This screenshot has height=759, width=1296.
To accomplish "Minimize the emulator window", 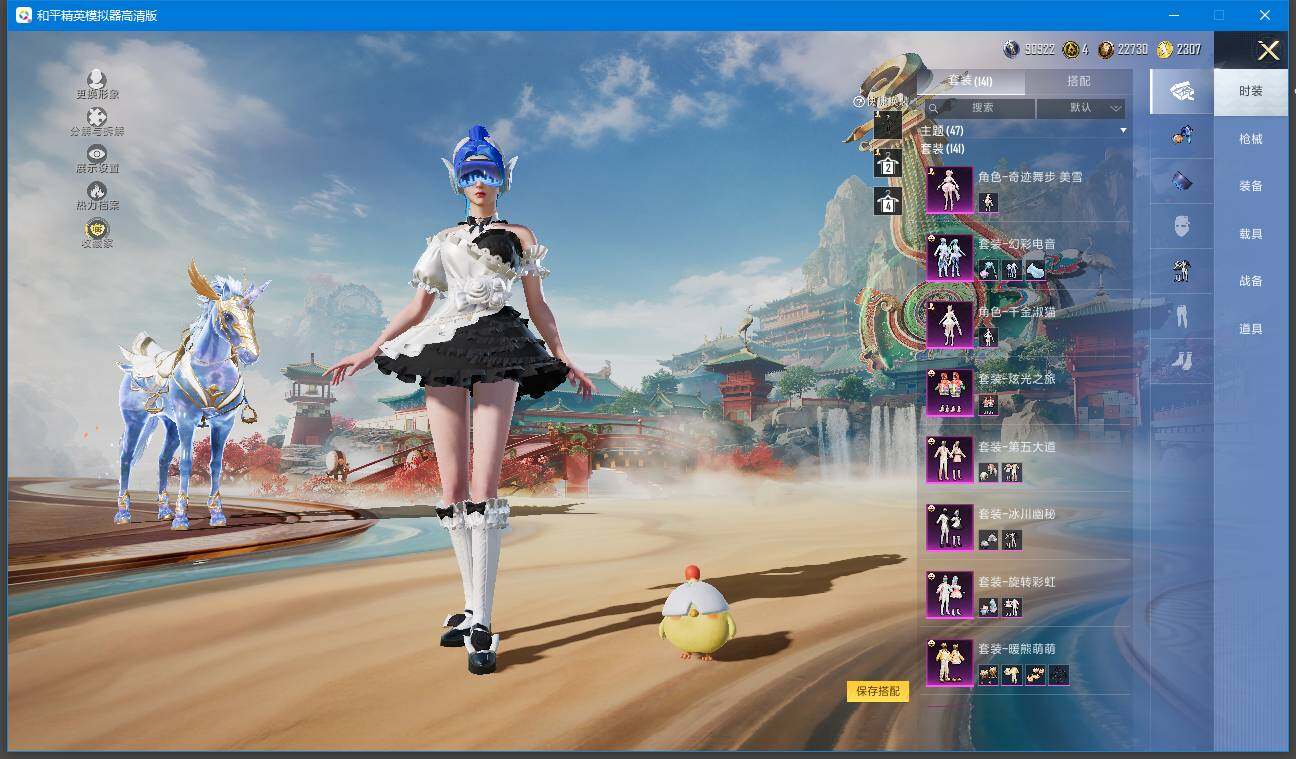I will [x=1173, y=15].
